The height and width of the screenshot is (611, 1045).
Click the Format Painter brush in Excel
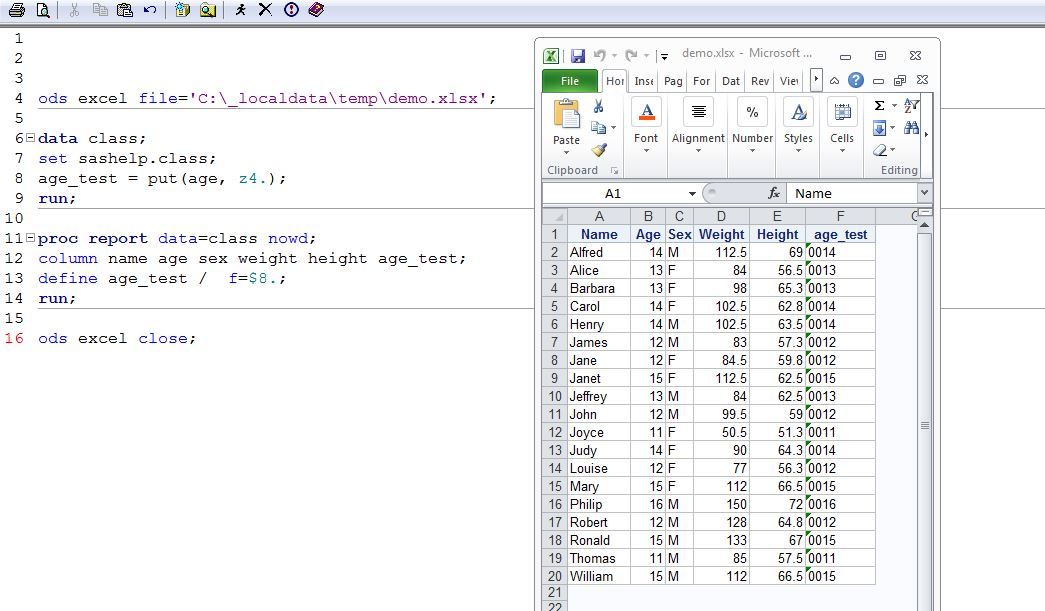[x=599, y=150]
